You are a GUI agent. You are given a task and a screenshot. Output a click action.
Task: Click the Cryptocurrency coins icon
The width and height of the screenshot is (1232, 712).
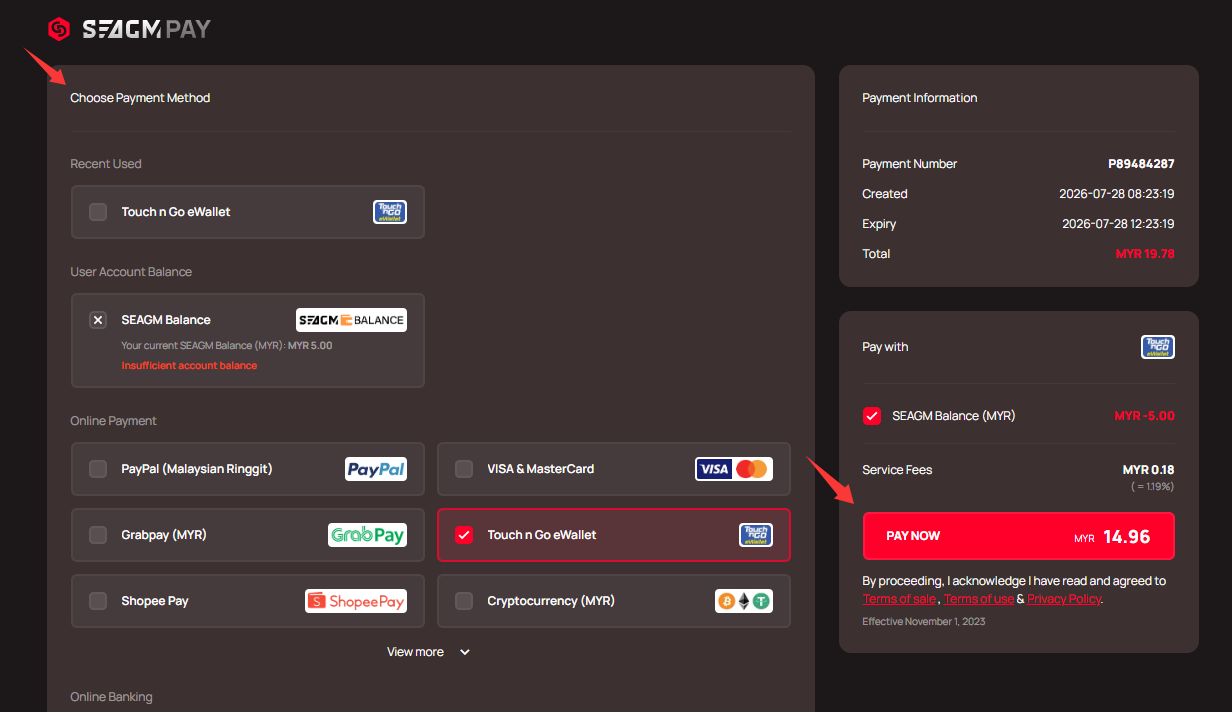pos(744,601)
